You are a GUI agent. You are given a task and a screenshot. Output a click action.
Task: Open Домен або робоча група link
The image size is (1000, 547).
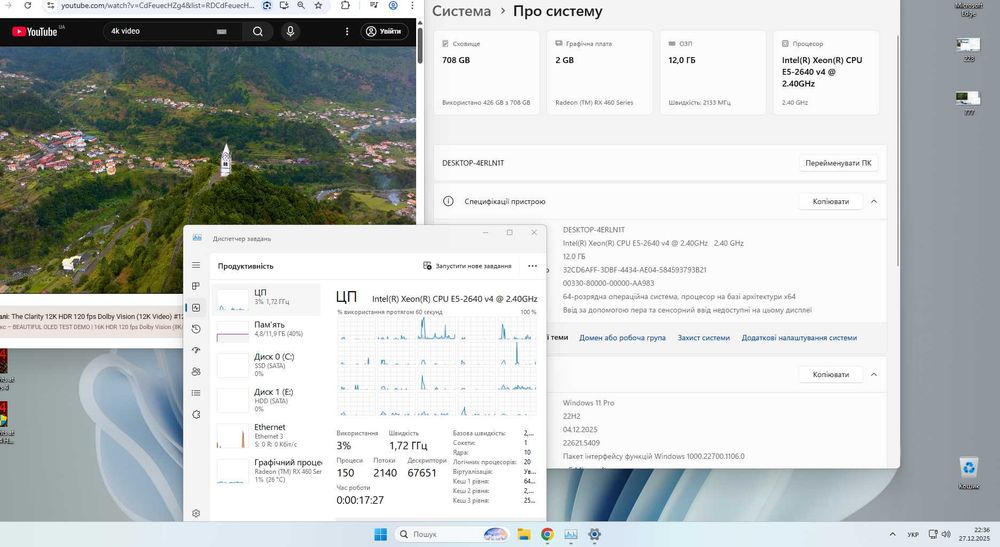[x=622, y=338]
